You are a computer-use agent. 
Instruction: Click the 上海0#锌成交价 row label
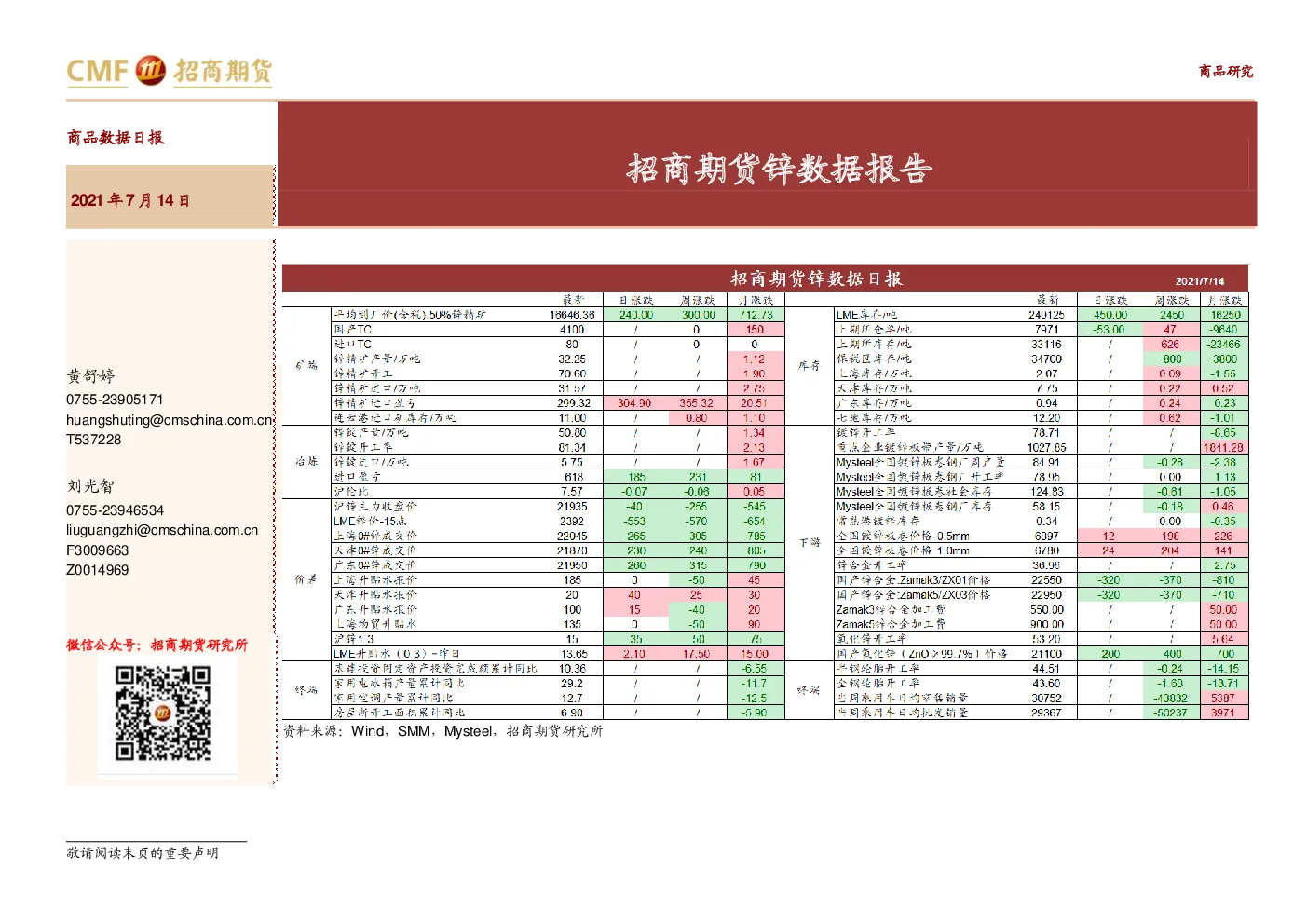point(375,536)
